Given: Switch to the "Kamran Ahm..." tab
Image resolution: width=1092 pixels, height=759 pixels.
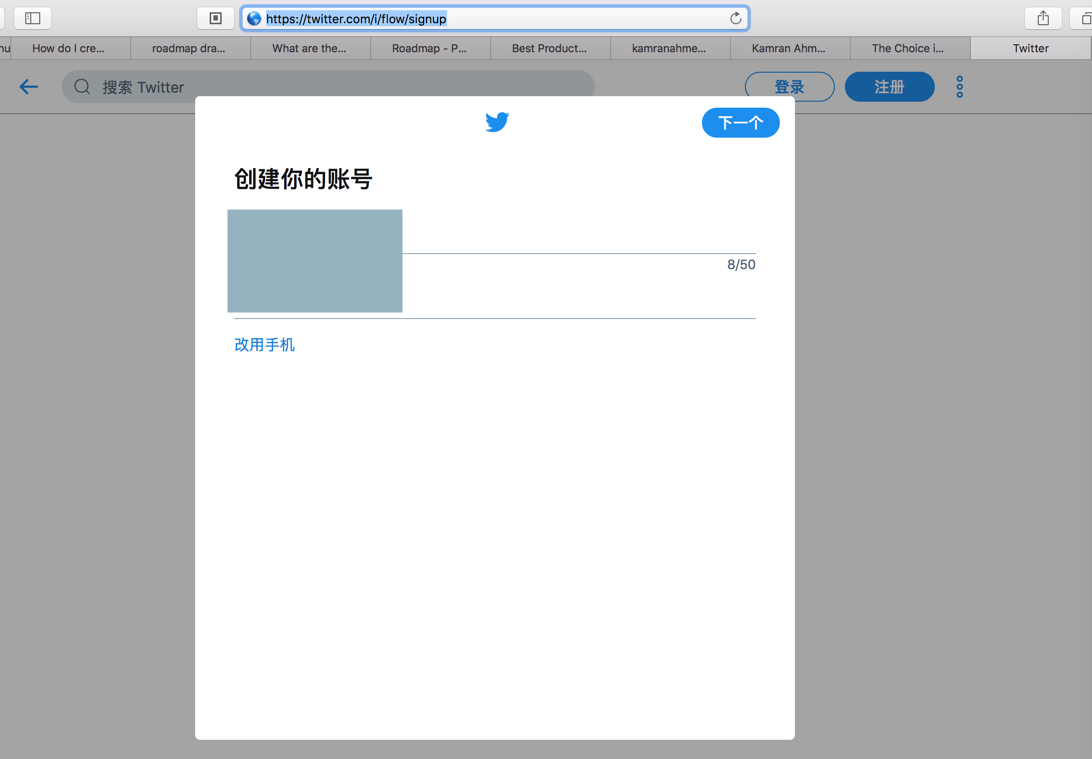Looking at the screenshot, I should (788, 48).
